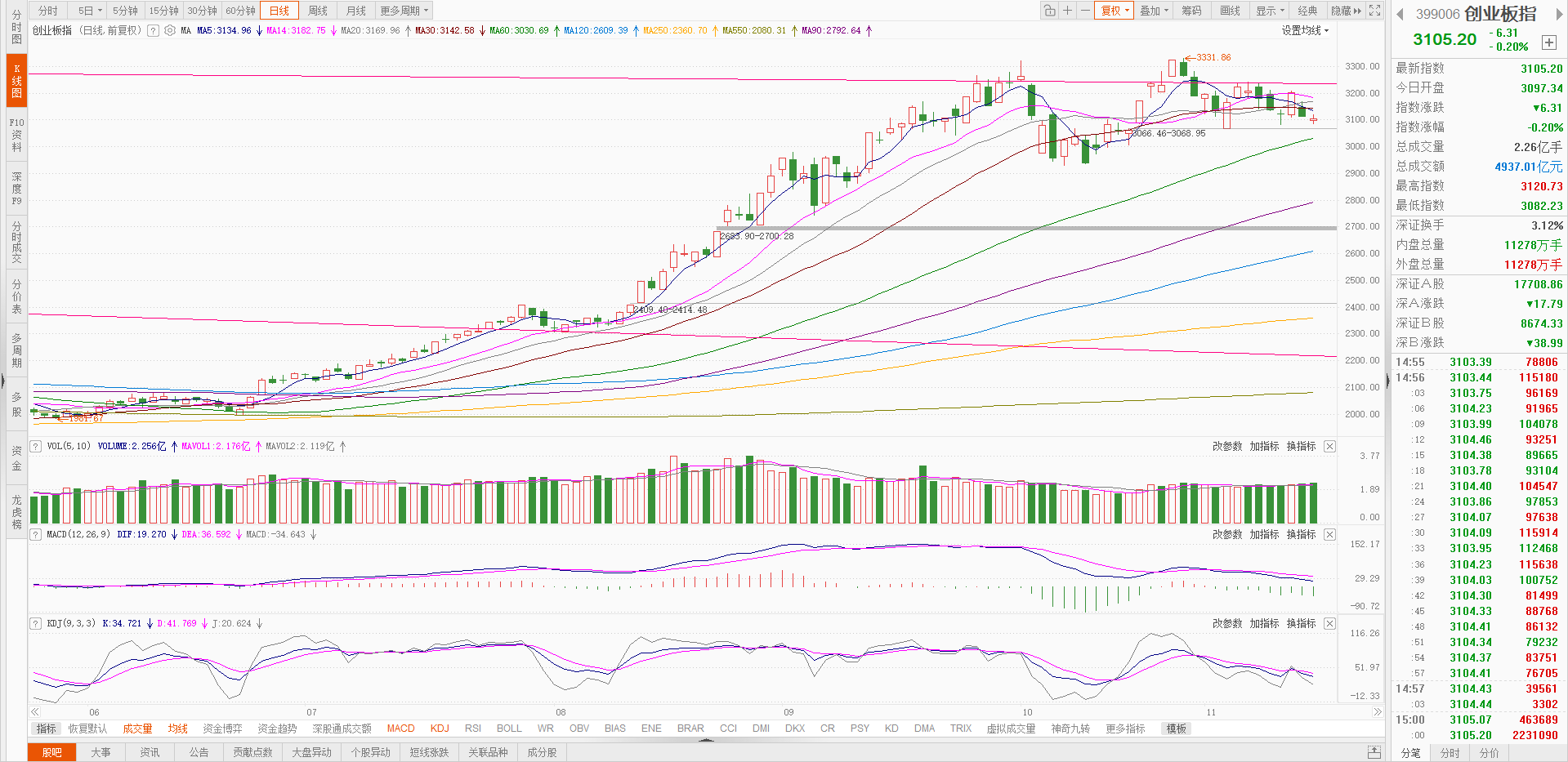
Task: Open the 复权 dropdown
Action: click(x=1115, y=11)
